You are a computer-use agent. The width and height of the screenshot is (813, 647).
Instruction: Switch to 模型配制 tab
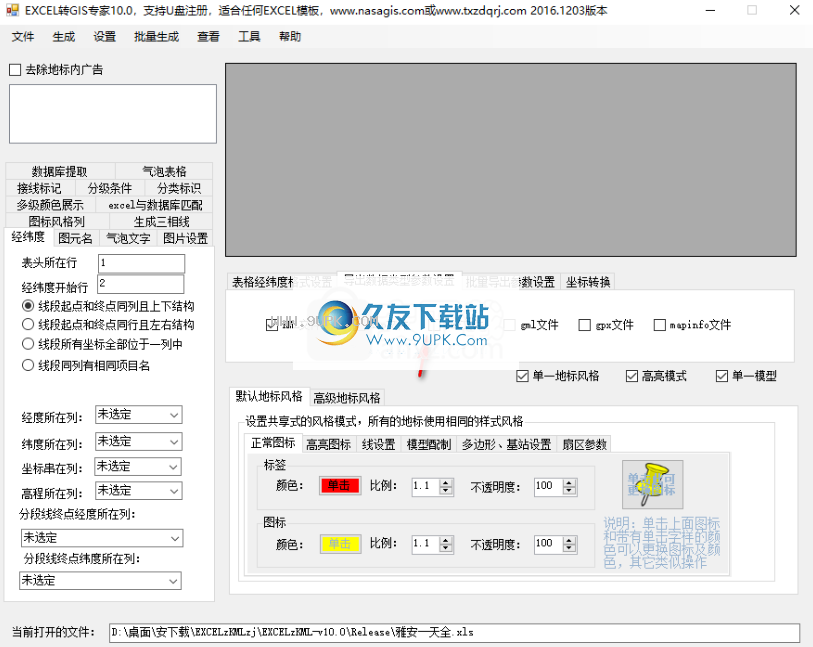(x=429, y=444)
